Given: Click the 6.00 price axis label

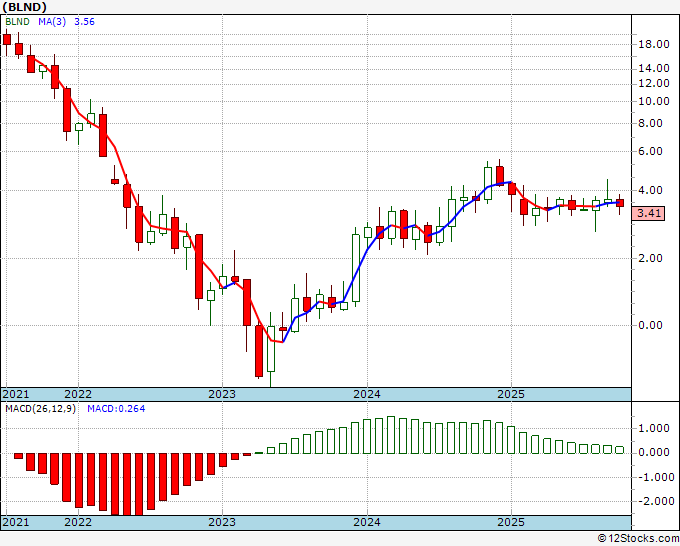Looking at the screenshot, I should [x=651, y=151].
